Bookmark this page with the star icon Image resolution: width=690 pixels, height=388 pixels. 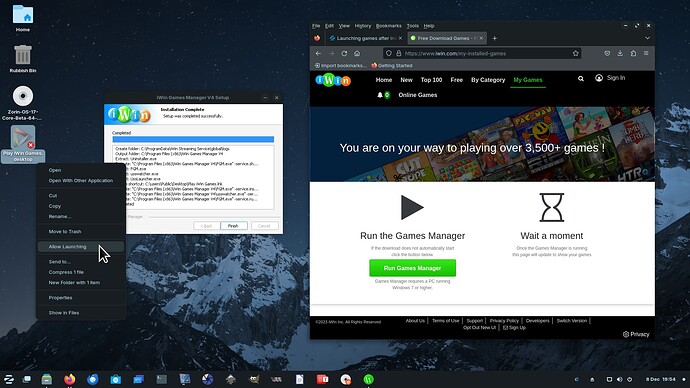pyautogui.click(x=576, y=53)
